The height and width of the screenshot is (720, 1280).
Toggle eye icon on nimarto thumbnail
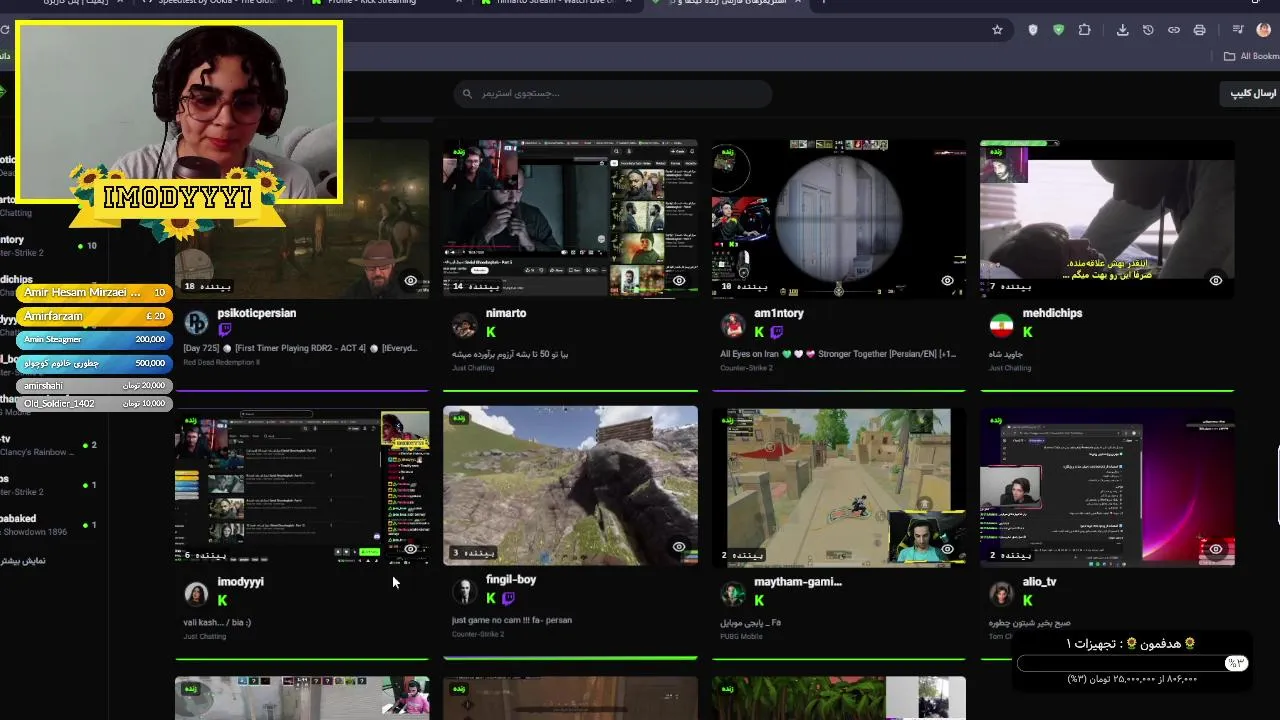coord(679,281)
